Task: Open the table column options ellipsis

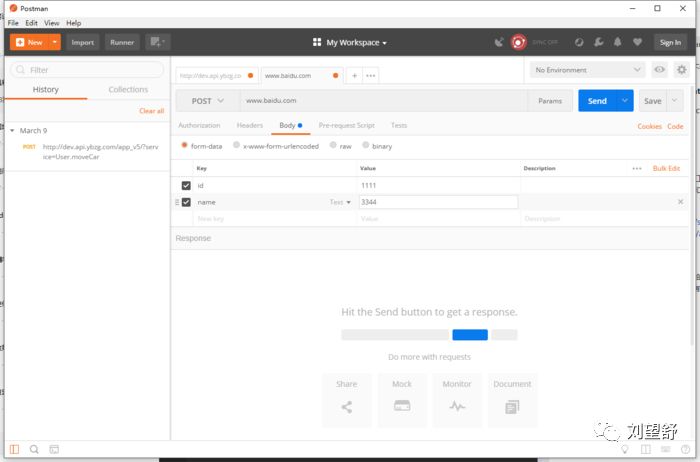Action: 637,168
